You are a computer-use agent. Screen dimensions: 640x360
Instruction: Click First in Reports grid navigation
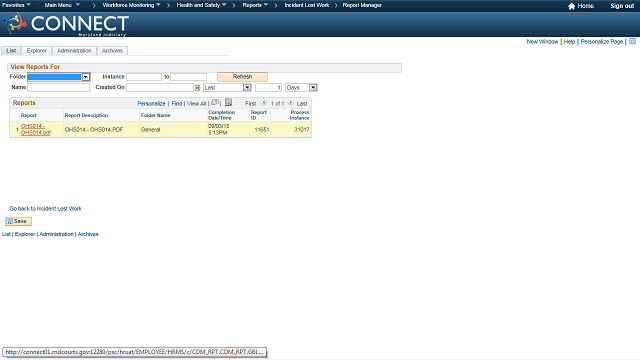pos(251,104)
